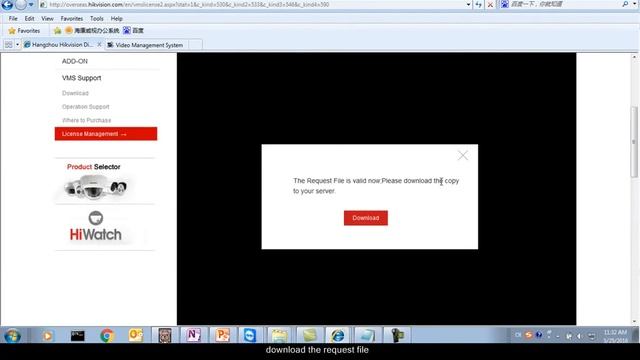Click the search magnifier icon

pyautogui.click(x=625, y=4)
